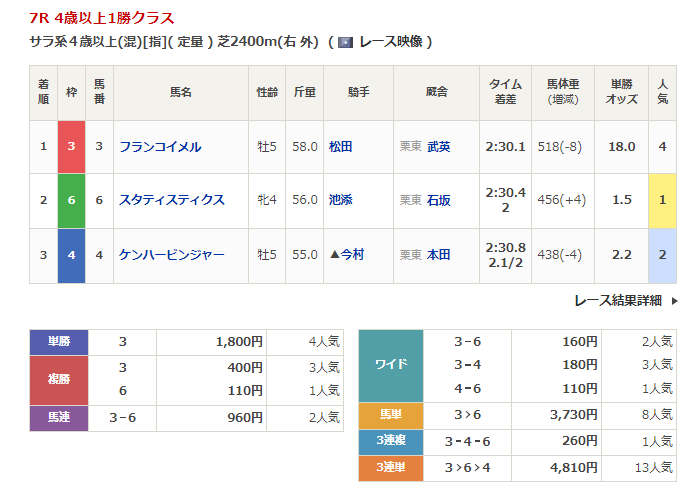Select the ワイド payout label
Screen dimensions: 698x491
click(x=391, y=365)
